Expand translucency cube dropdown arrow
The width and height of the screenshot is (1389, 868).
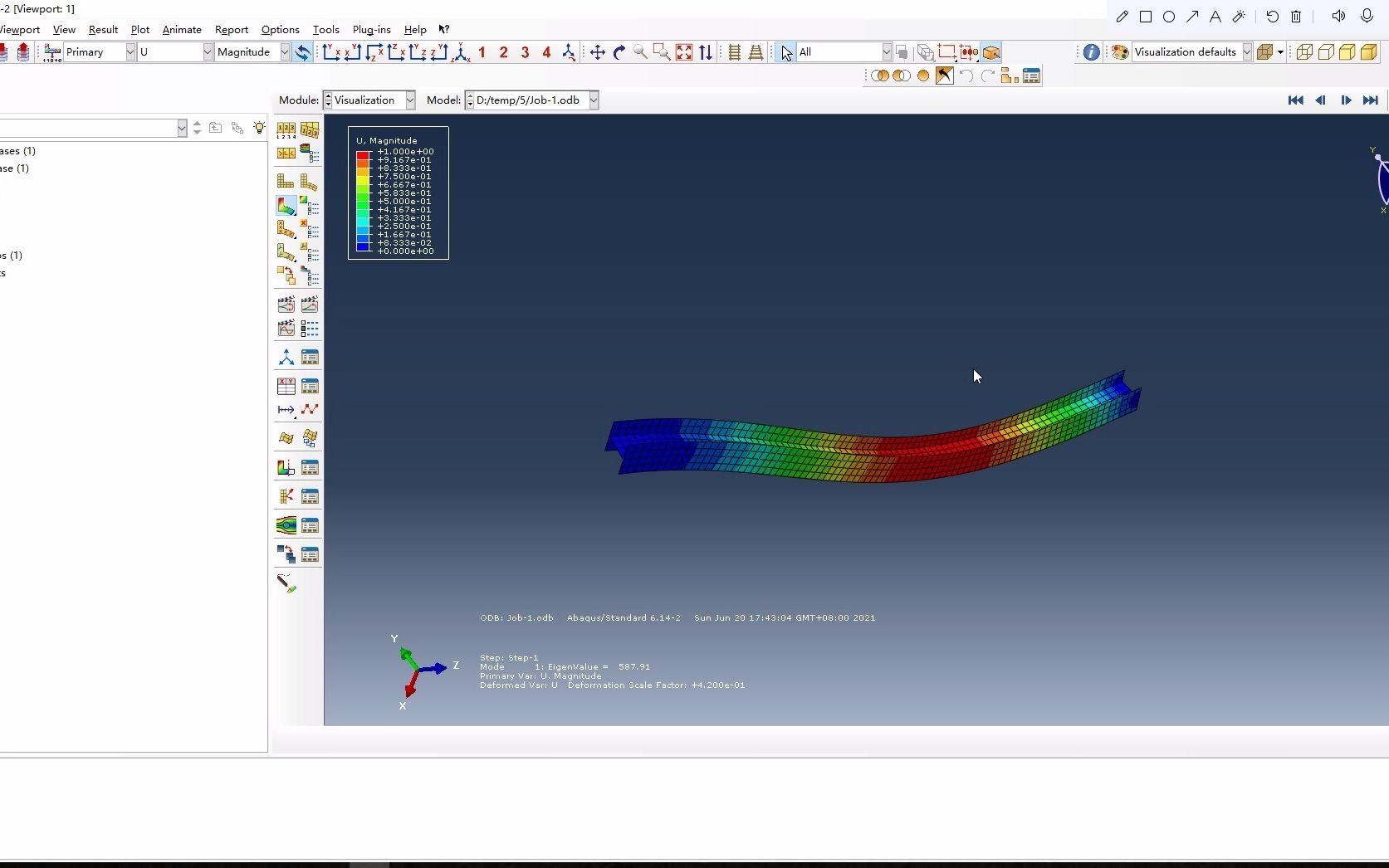[x=1280, y=52]
